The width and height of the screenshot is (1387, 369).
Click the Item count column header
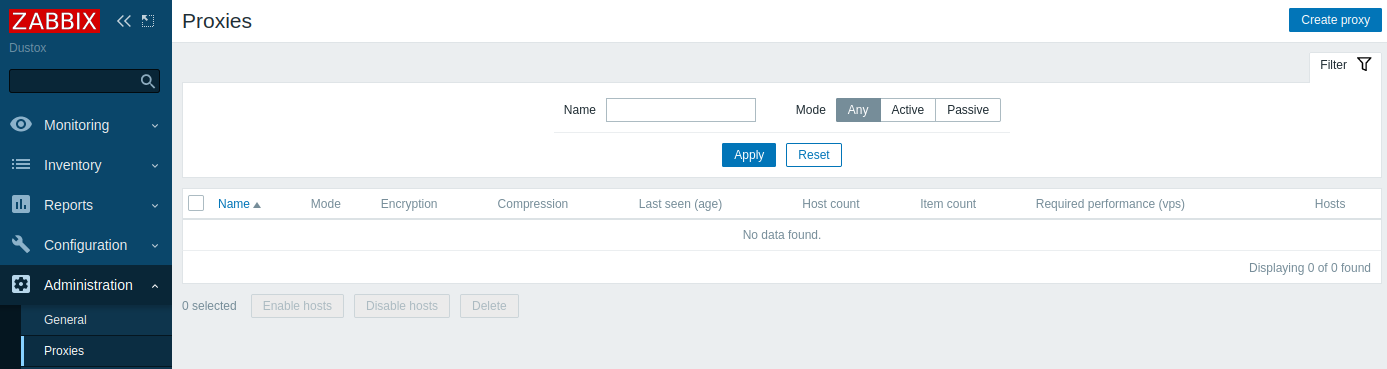coord(948,204)
